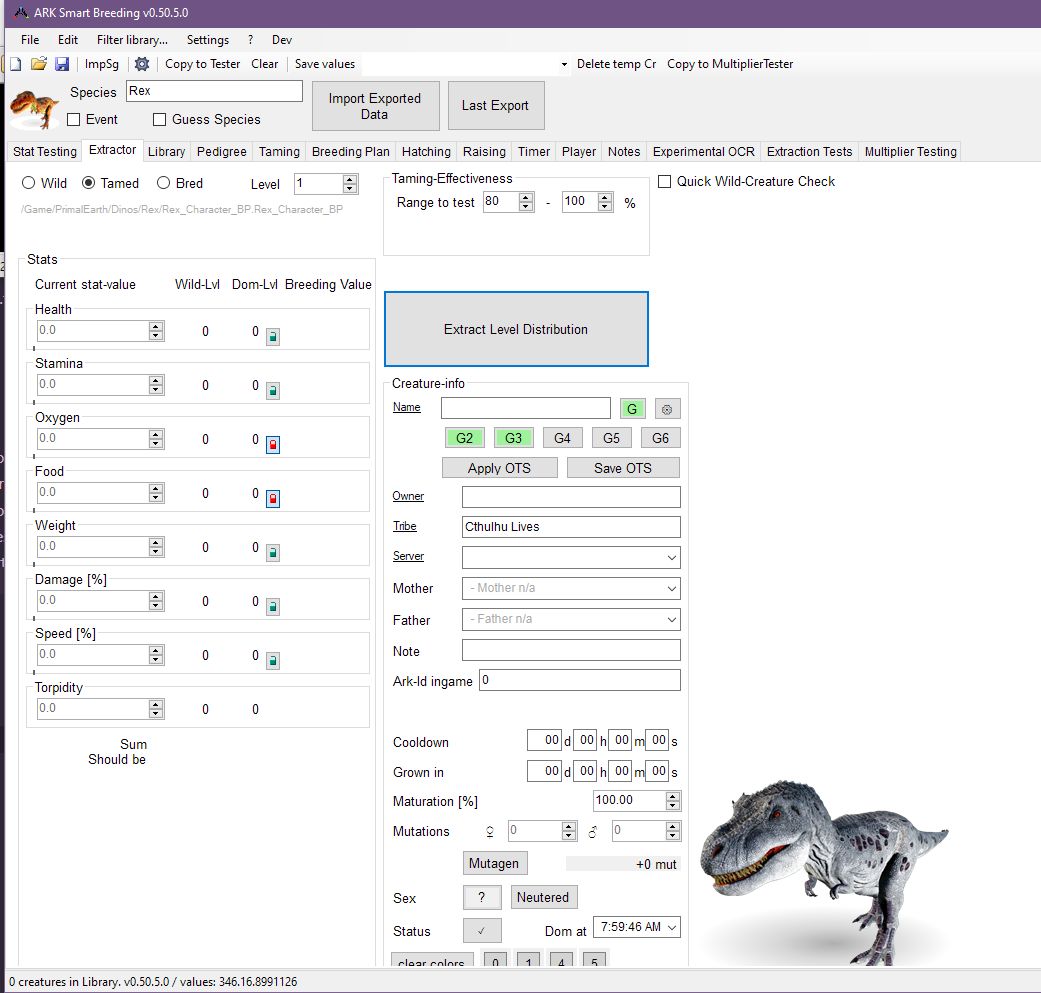Click Copy to Tester in toolbar
Screen dimensions: 1041x993
202,64
